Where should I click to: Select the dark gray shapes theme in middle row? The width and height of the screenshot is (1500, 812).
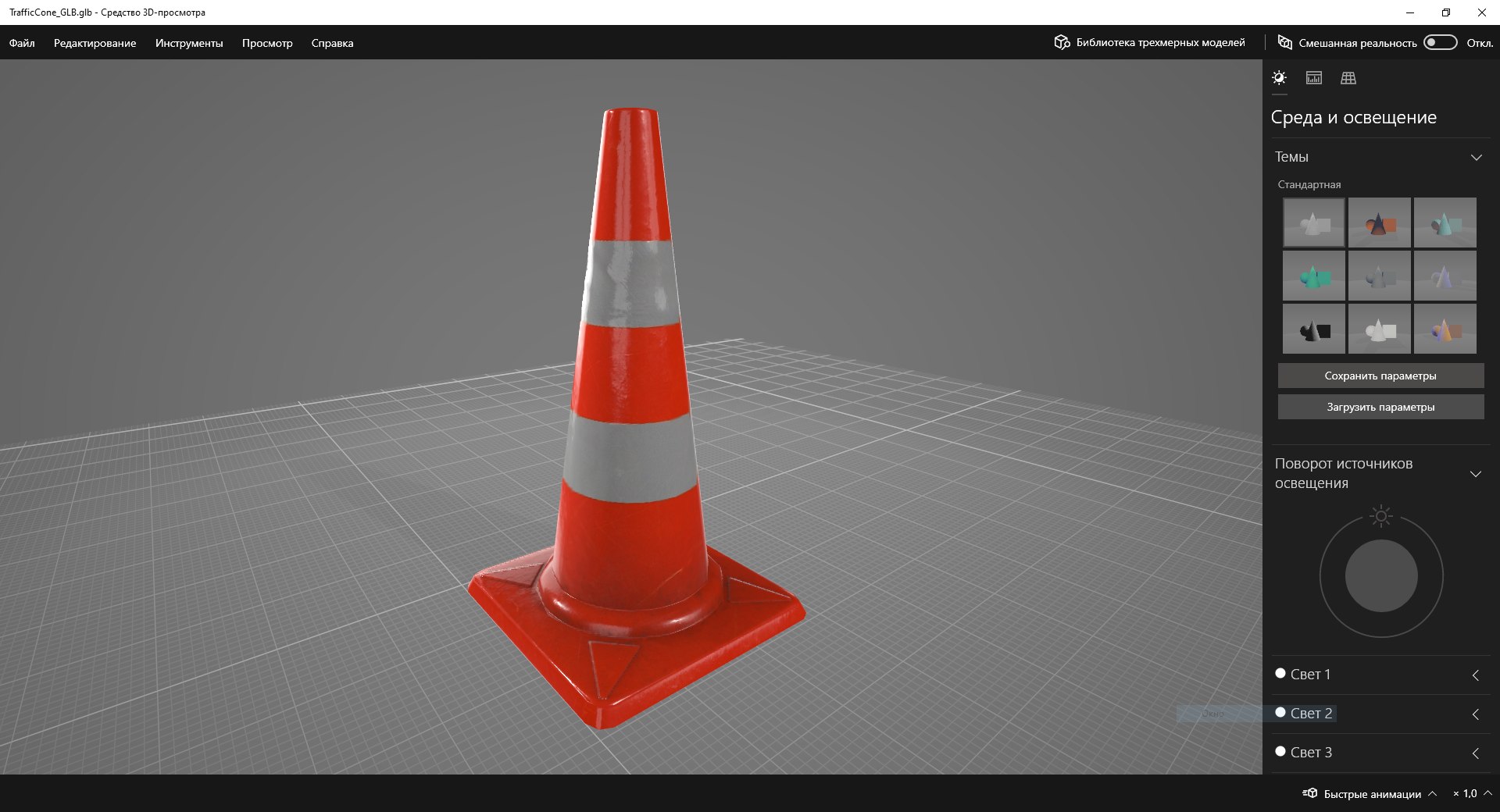pyautogui.click(x=1380, y=276)
